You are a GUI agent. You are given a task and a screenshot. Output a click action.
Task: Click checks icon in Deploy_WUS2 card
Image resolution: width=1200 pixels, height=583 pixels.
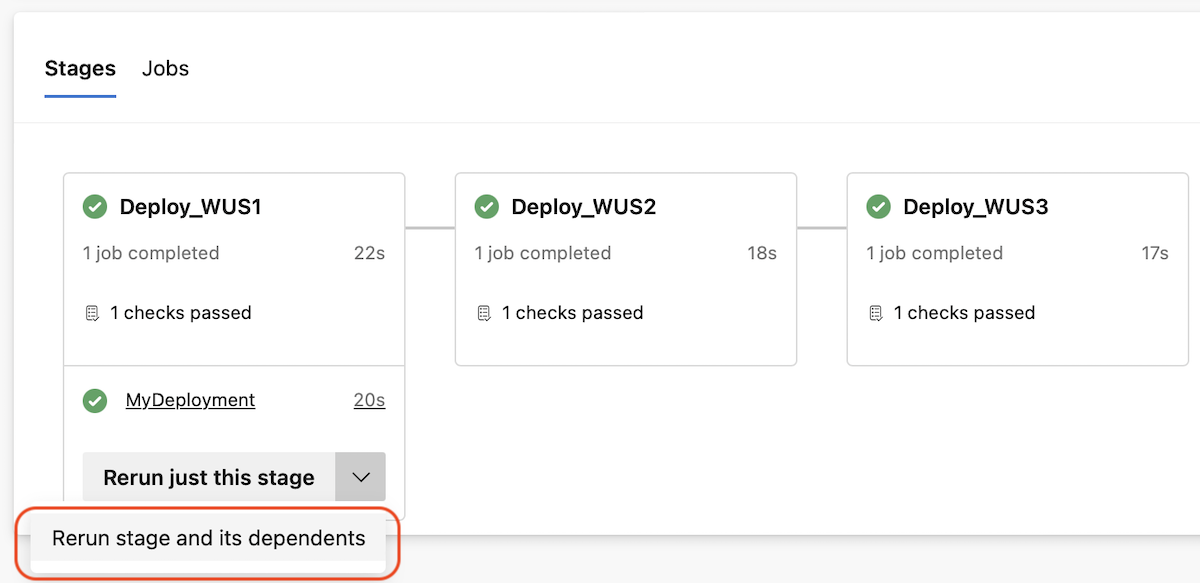484,313
